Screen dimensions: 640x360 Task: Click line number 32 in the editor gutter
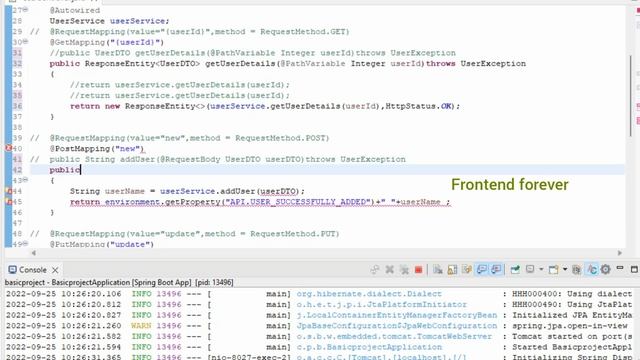click(17, 63)
